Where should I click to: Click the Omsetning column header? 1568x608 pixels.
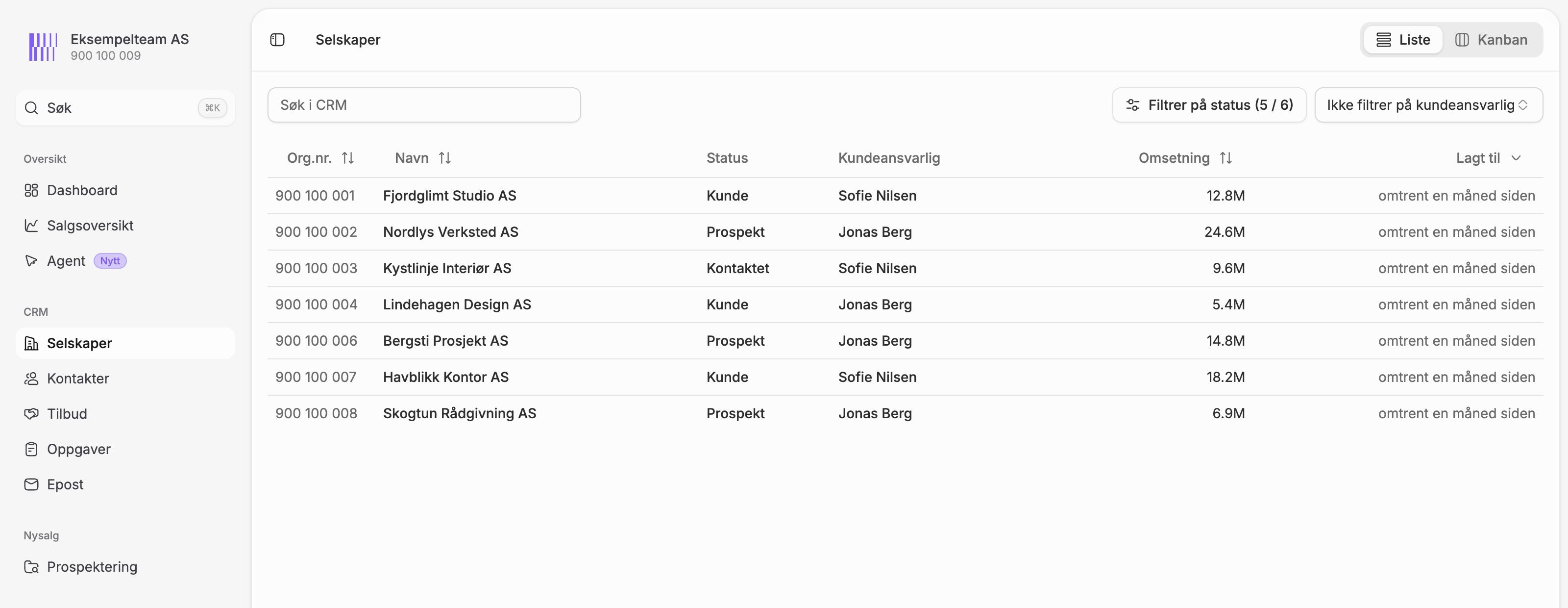pyautogui.click(x=1185, y=158)
